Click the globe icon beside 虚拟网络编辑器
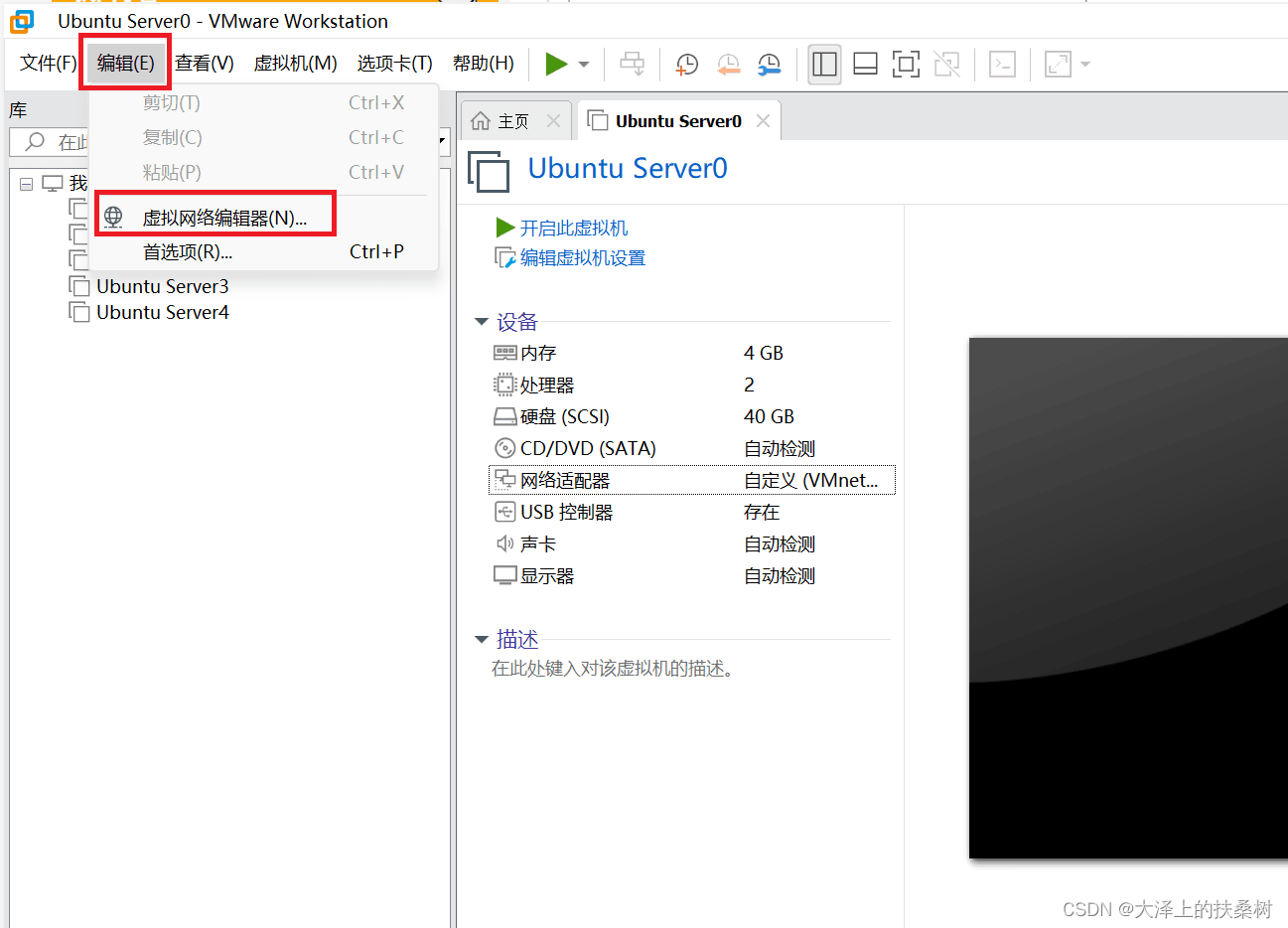The image size is (1288, 928). coord(113,217)
